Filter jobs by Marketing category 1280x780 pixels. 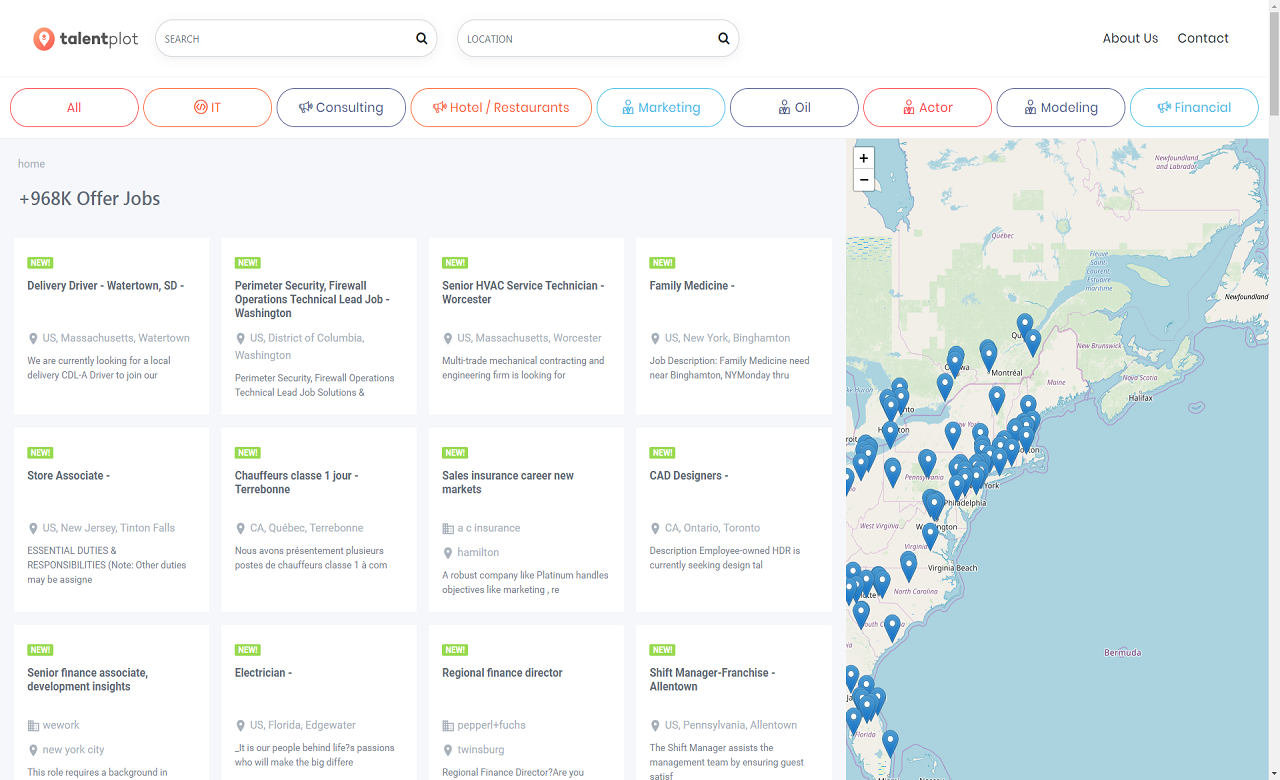[x=661, y=108]
